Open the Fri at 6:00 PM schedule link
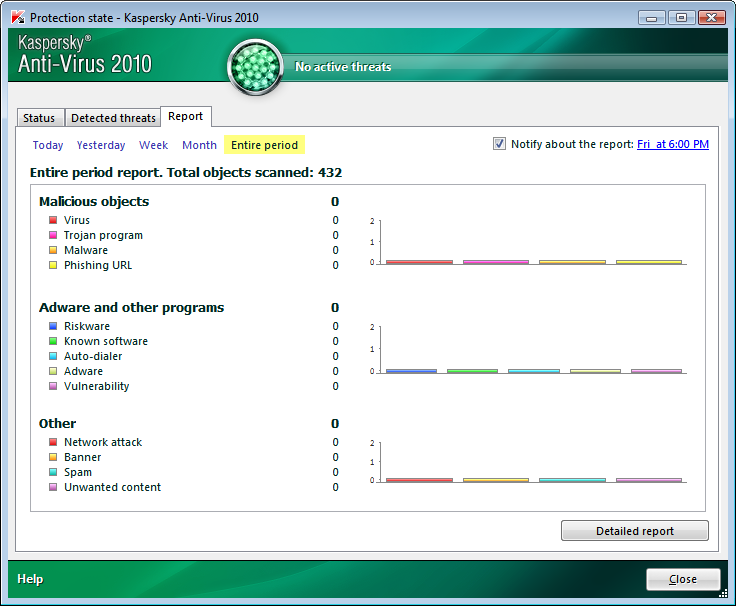This screenshot has width=736, height=606. [x=673, y=144]
